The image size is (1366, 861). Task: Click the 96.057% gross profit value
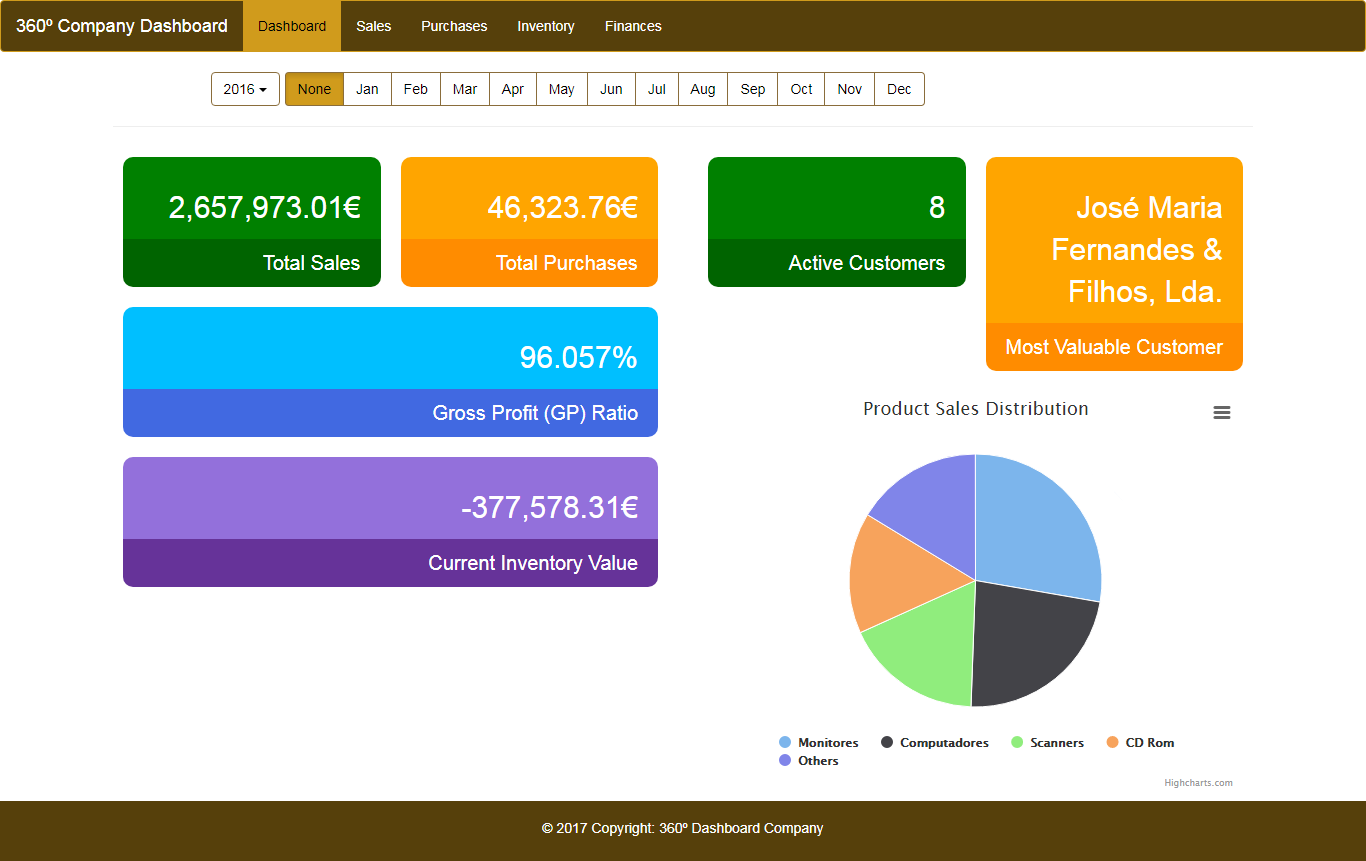pyautogui.click(x=578, y=357)
